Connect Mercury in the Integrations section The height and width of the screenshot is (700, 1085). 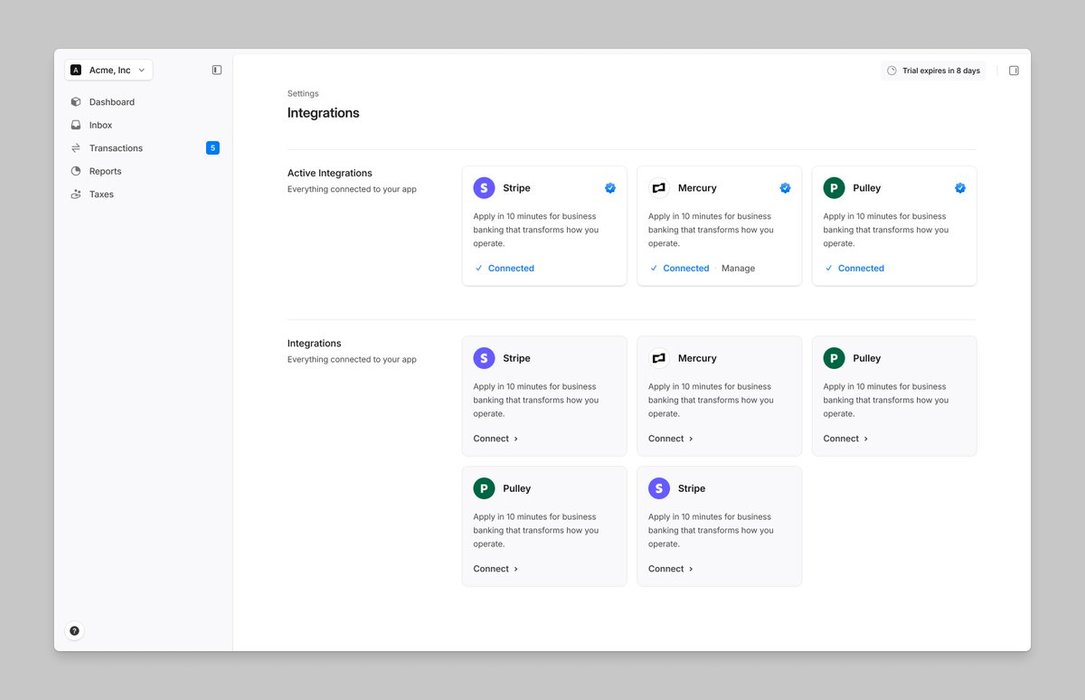pyautogui.click(x=670, y=438)
